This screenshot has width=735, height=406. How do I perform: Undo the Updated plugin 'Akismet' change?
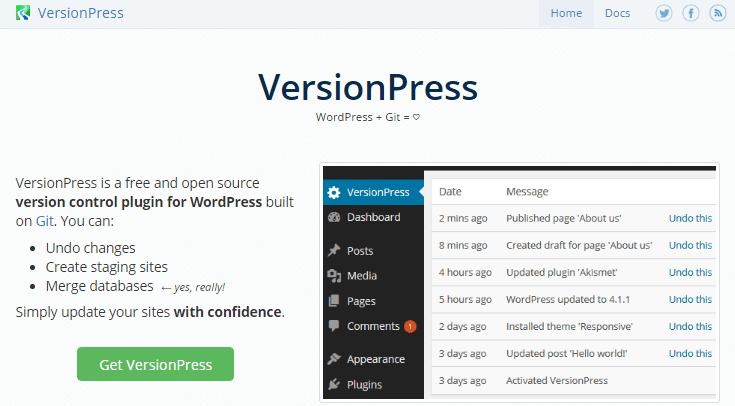tap(690, 272)
